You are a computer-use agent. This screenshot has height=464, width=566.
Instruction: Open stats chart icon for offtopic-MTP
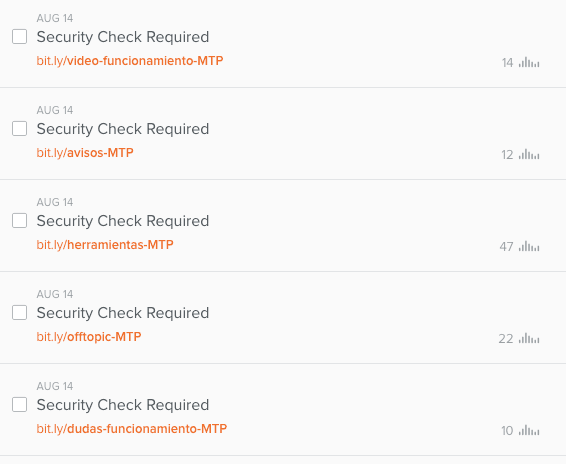click(x=529, y=338)
